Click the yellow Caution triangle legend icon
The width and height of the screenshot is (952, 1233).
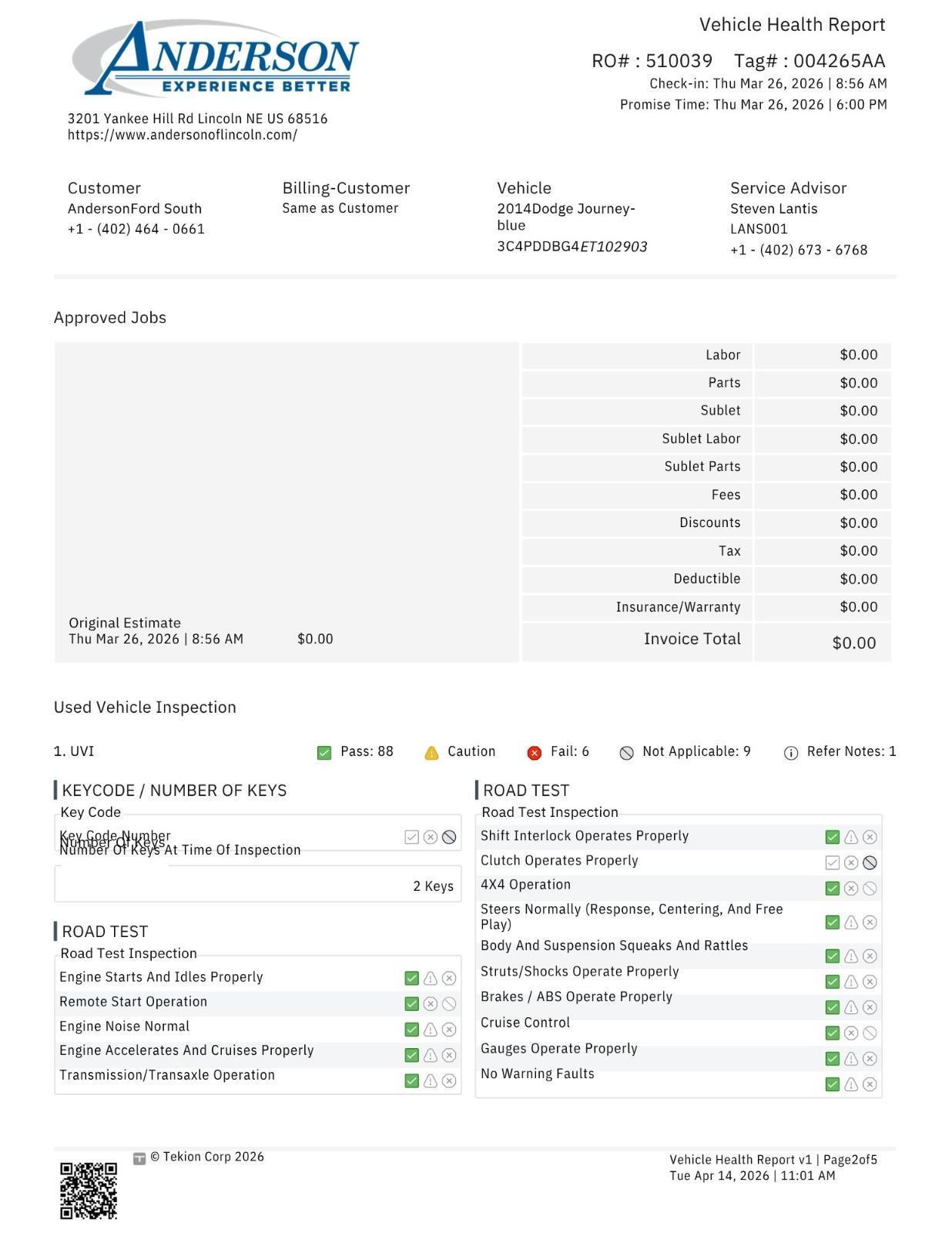tap(431, 753)
